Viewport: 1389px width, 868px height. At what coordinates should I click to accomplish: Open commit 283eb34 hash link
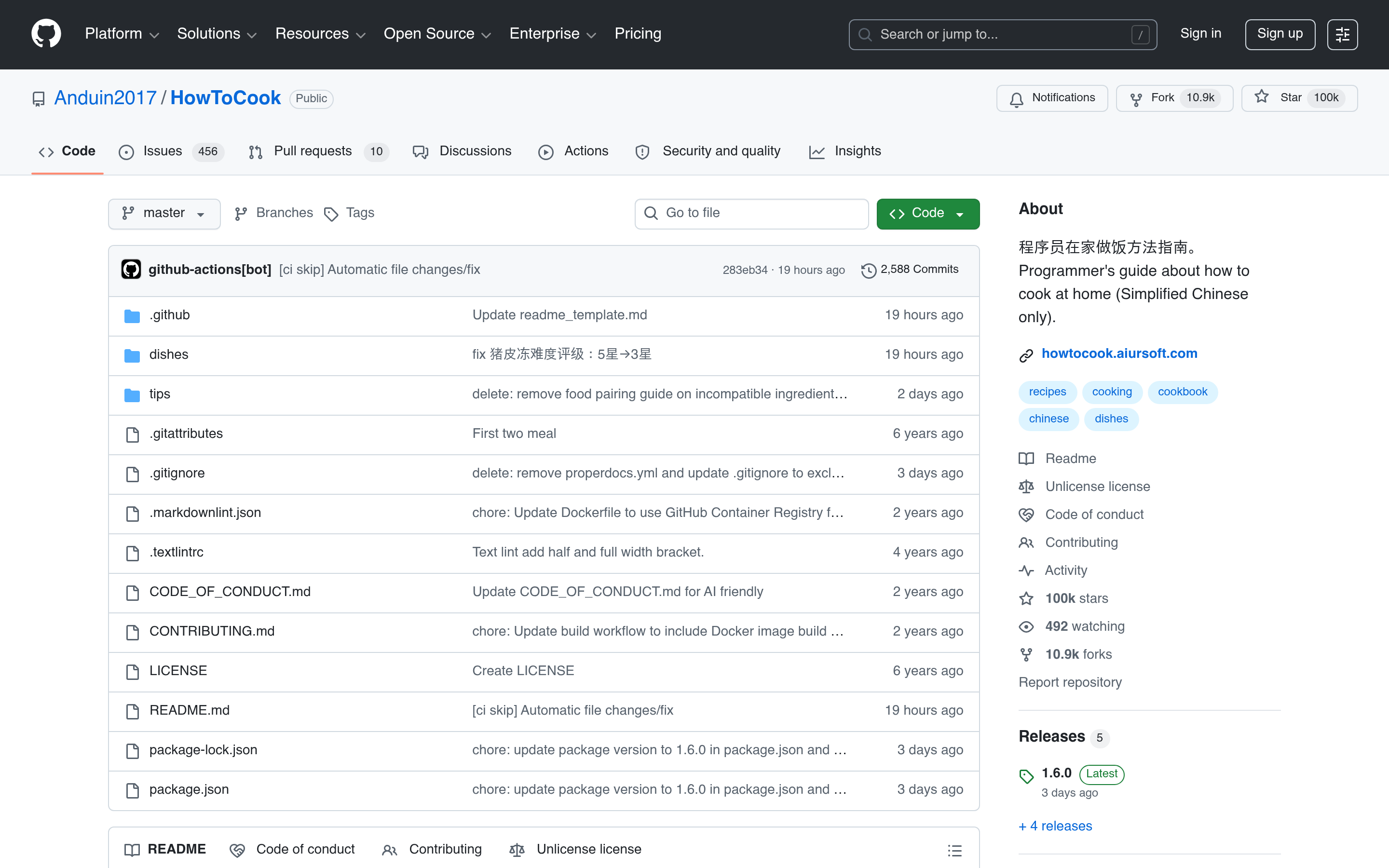coord(745,271)
